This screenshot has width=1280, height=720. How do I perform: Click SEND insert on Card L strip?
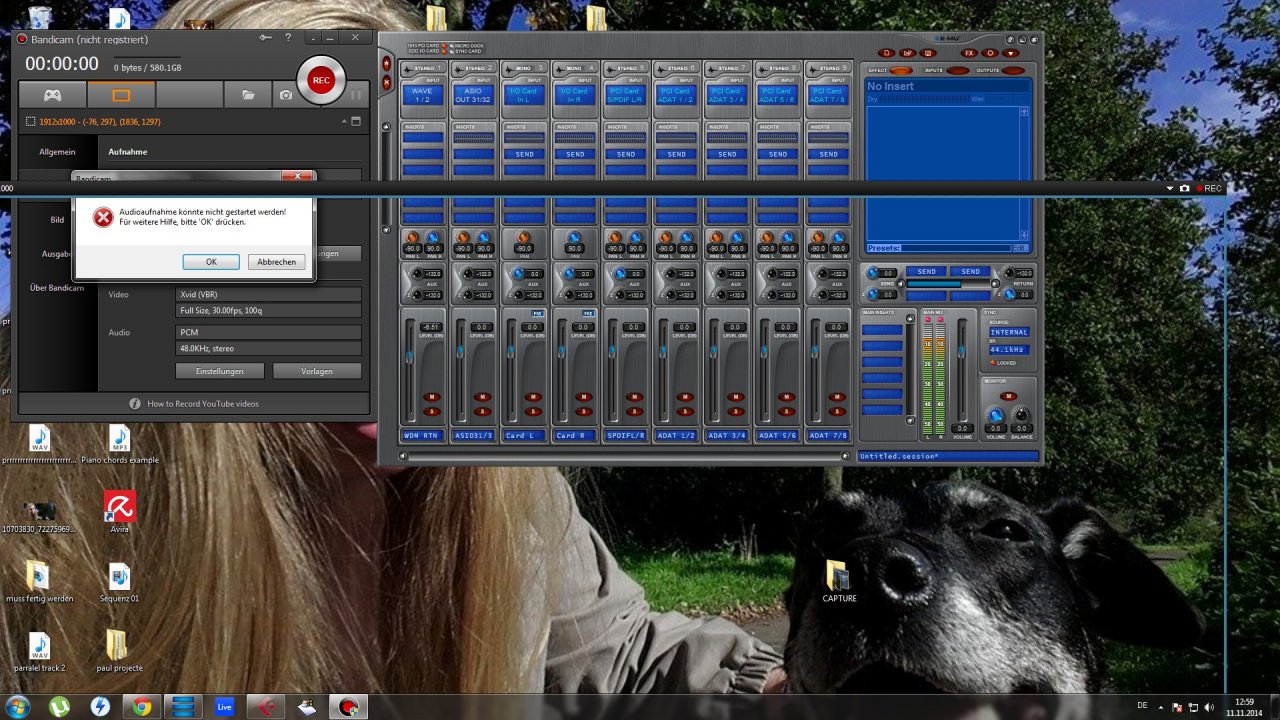(x=524, y=154)
